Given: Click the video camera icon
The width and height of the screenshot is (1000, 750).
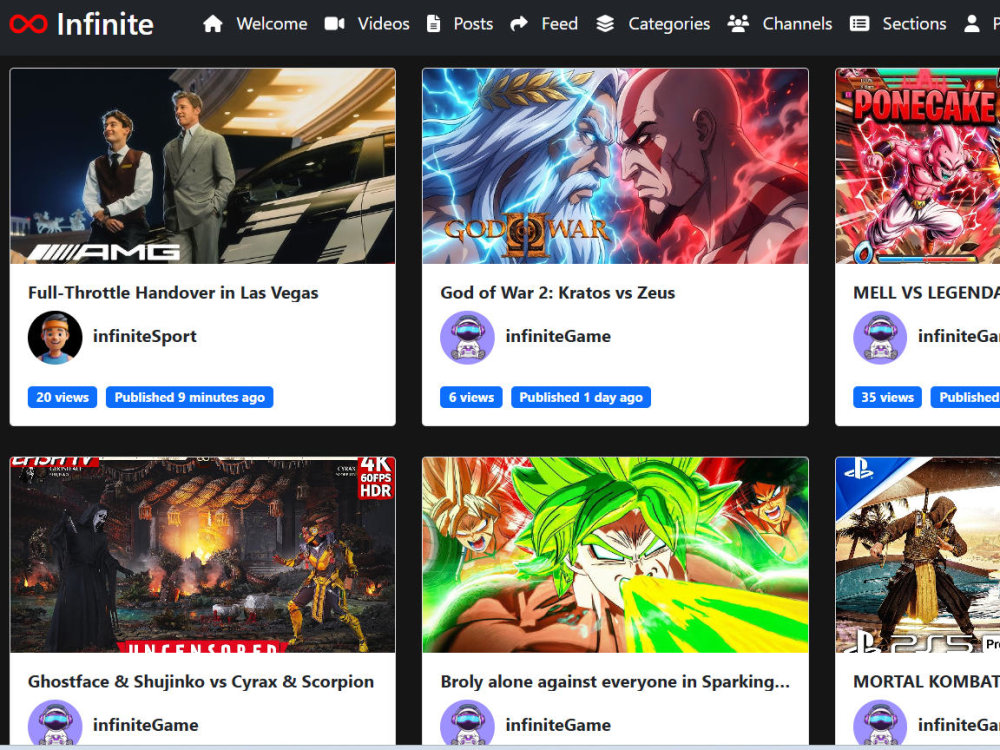Looking at the screenshot, I should click(x=334, y=24).
